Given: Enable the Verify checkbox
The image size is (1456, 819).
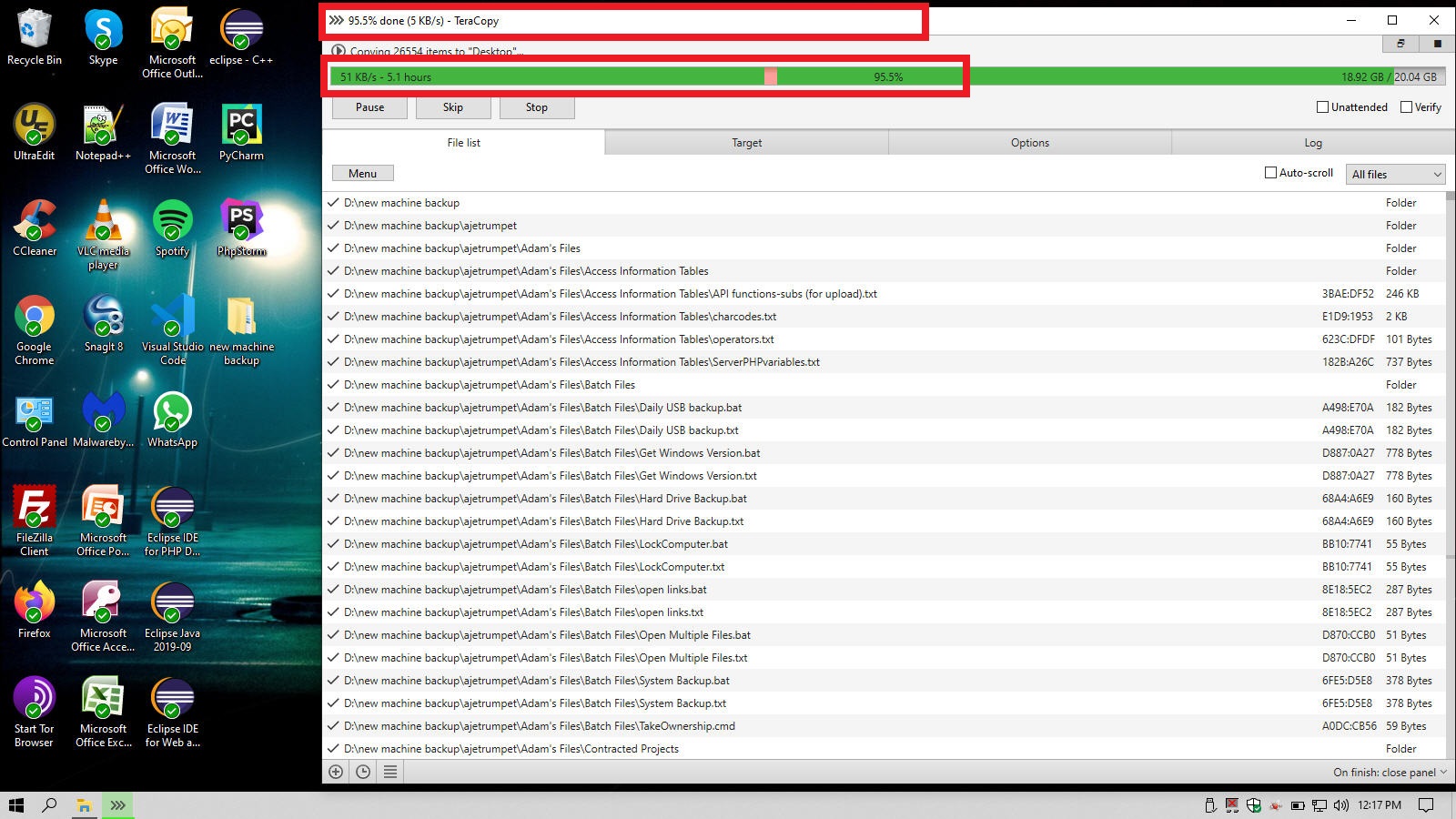Looking at the screenshot, I should pyautogui.click(x=1407, y=107).
